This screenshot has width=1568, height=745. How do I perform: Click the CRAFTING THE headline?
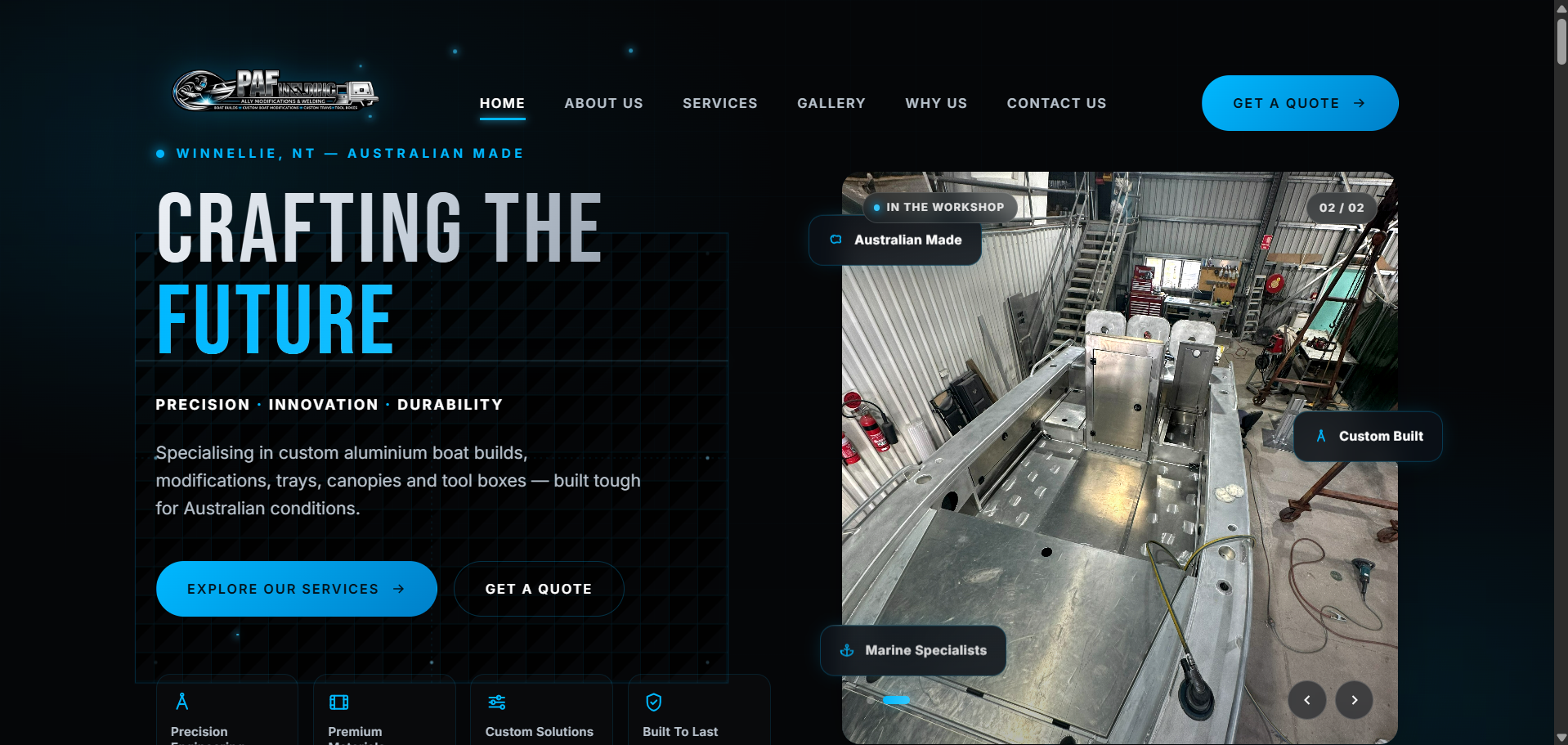pos(379,228)
